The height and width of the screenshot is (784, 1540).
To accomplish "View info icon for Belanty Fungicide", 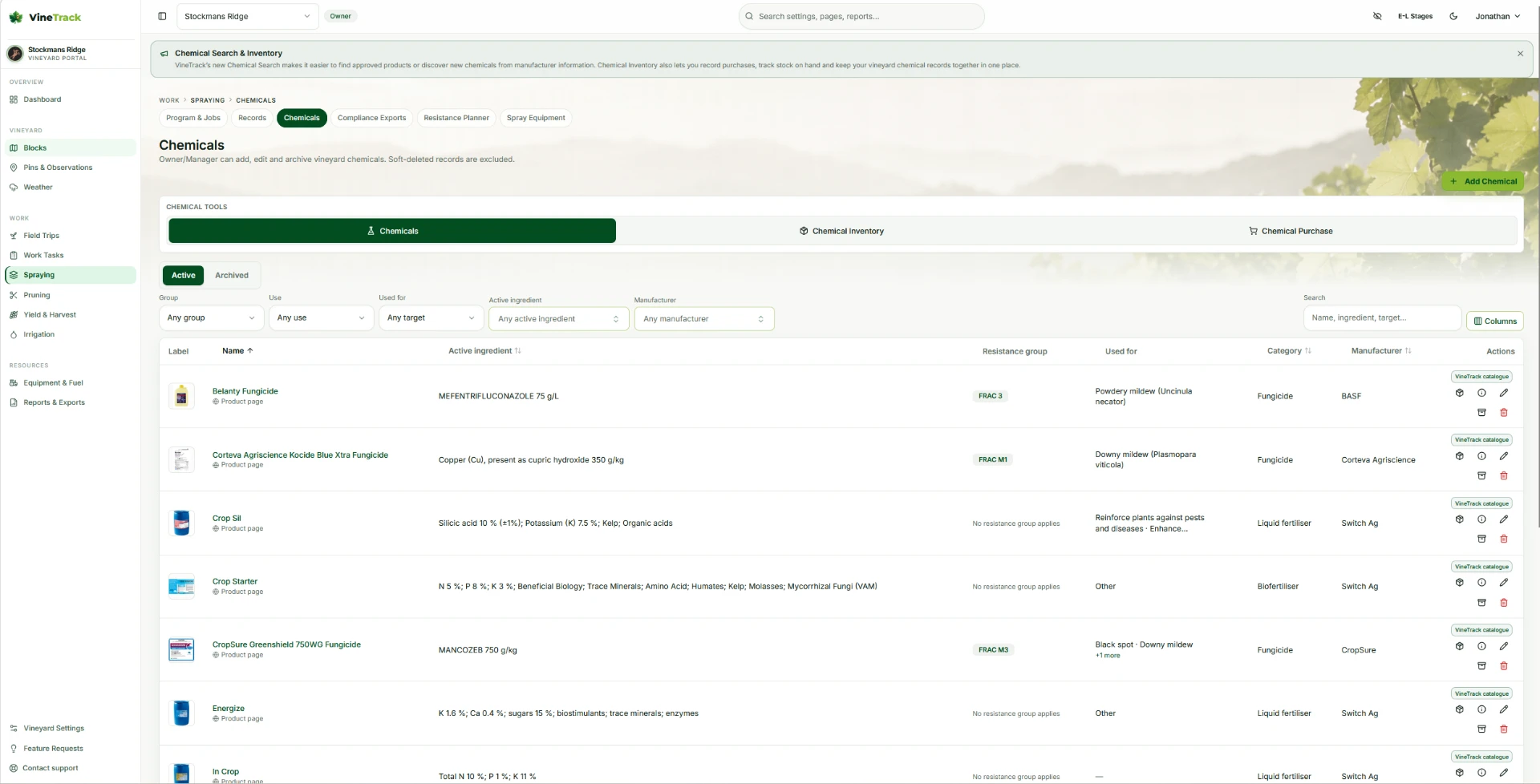I will pos(1481,393).
